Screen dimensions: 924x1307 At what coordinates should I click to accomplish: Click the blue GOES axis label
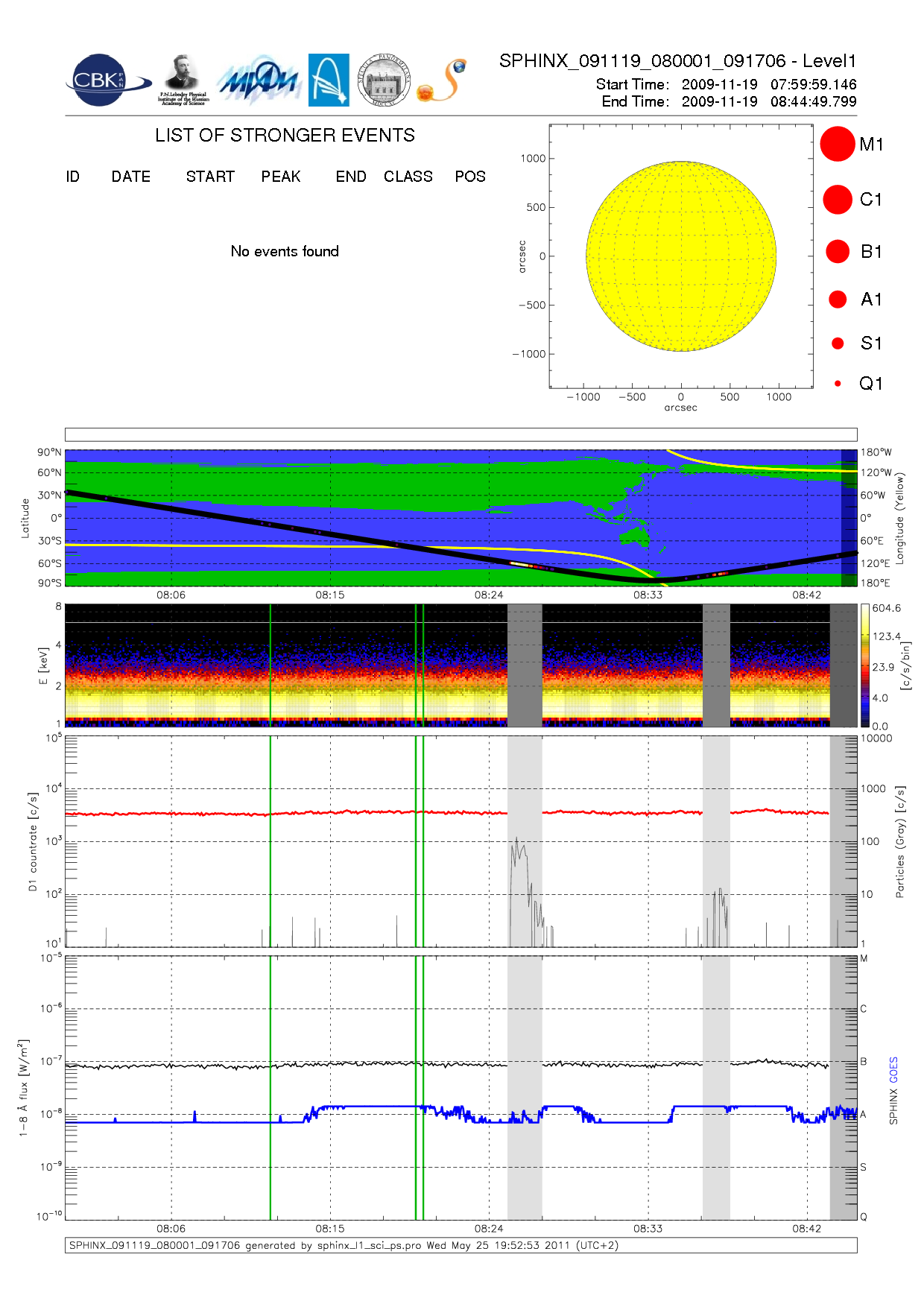pos(893,1069)
